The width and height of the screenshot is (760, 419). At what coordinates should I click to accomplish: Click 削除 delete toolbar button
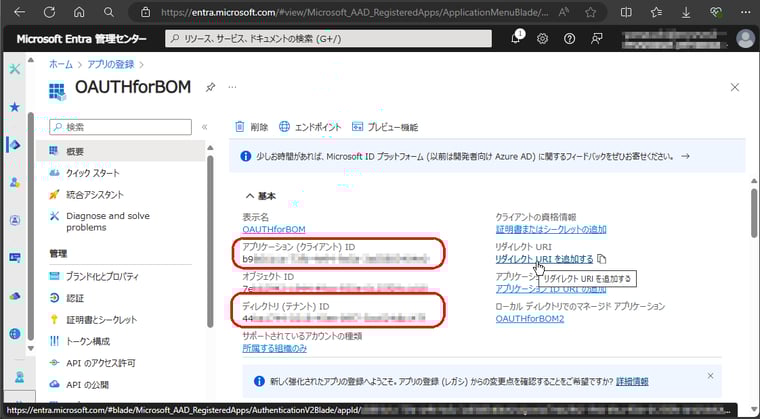(x=252, y=127)
